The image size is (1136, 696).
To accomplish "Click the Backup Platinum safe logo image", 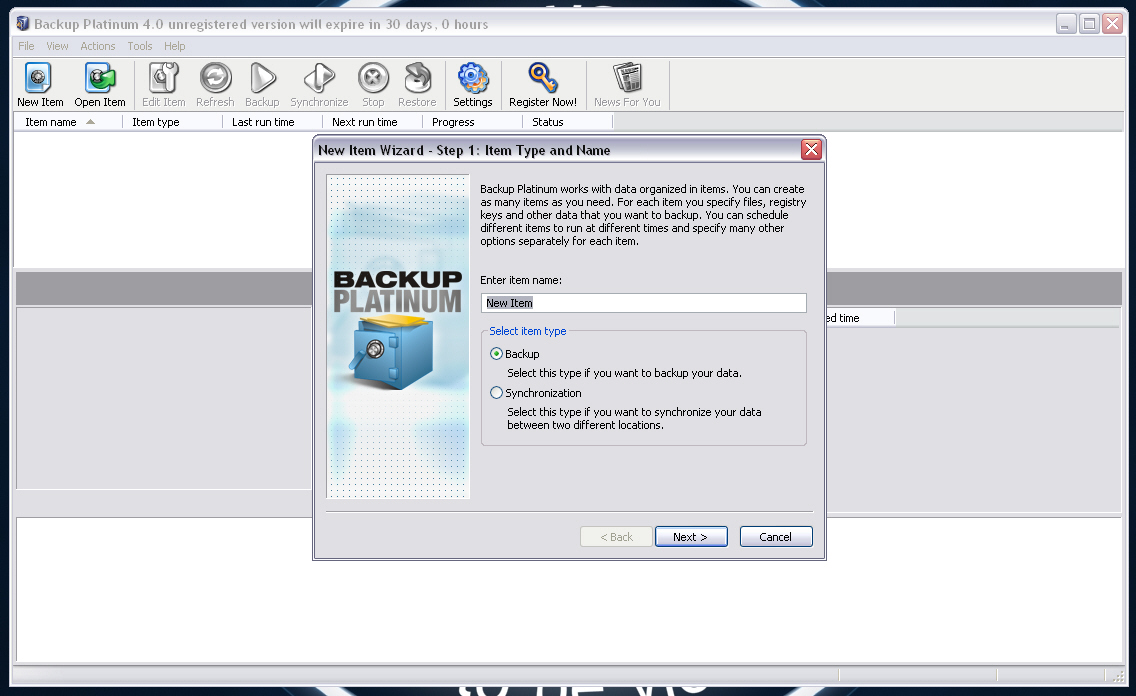I will coord(398,336).
